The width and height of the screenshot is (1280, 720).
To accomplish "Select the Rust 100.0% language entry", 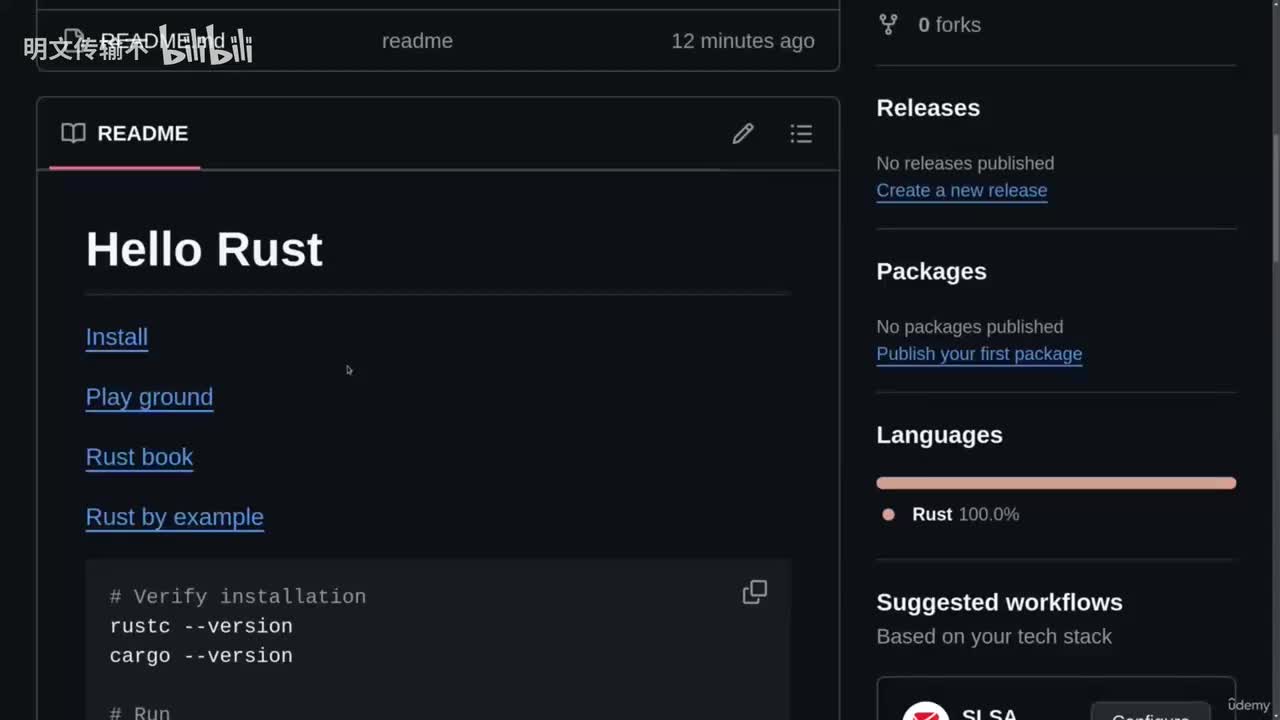I will [x=965, y=514].
